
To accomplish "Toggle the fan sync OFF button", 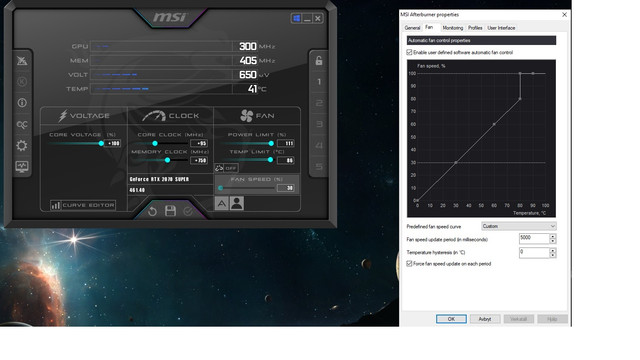I will [x=227, y=168].
